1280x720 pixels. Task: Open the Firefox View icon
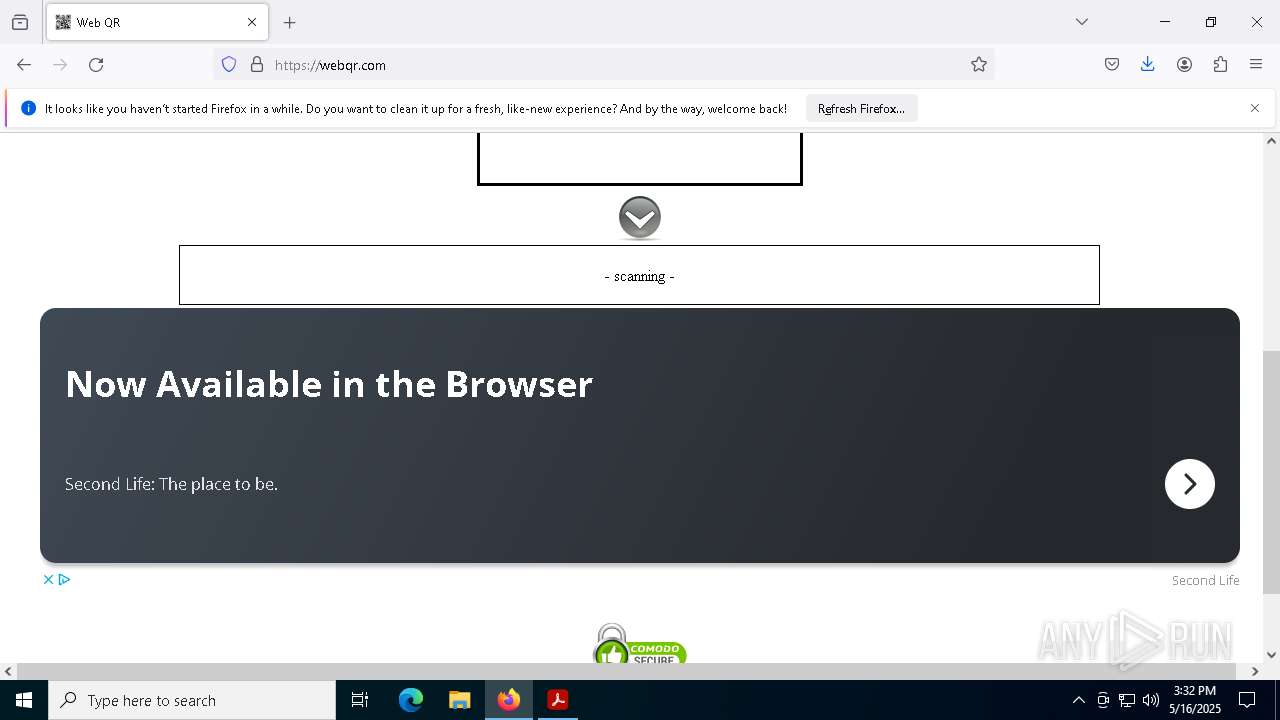pos(20,22)
